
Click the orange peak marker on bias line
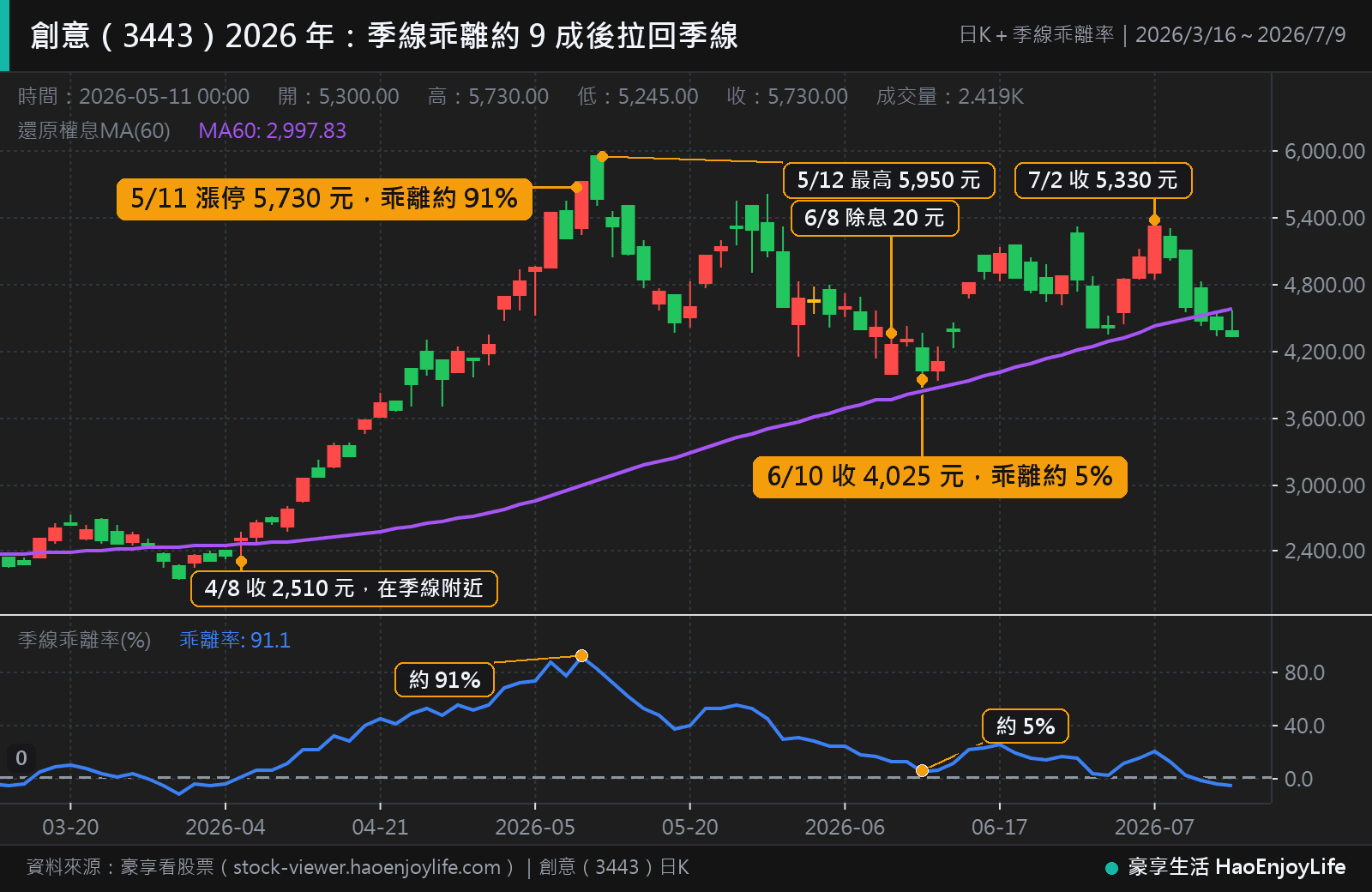(581, 656)
